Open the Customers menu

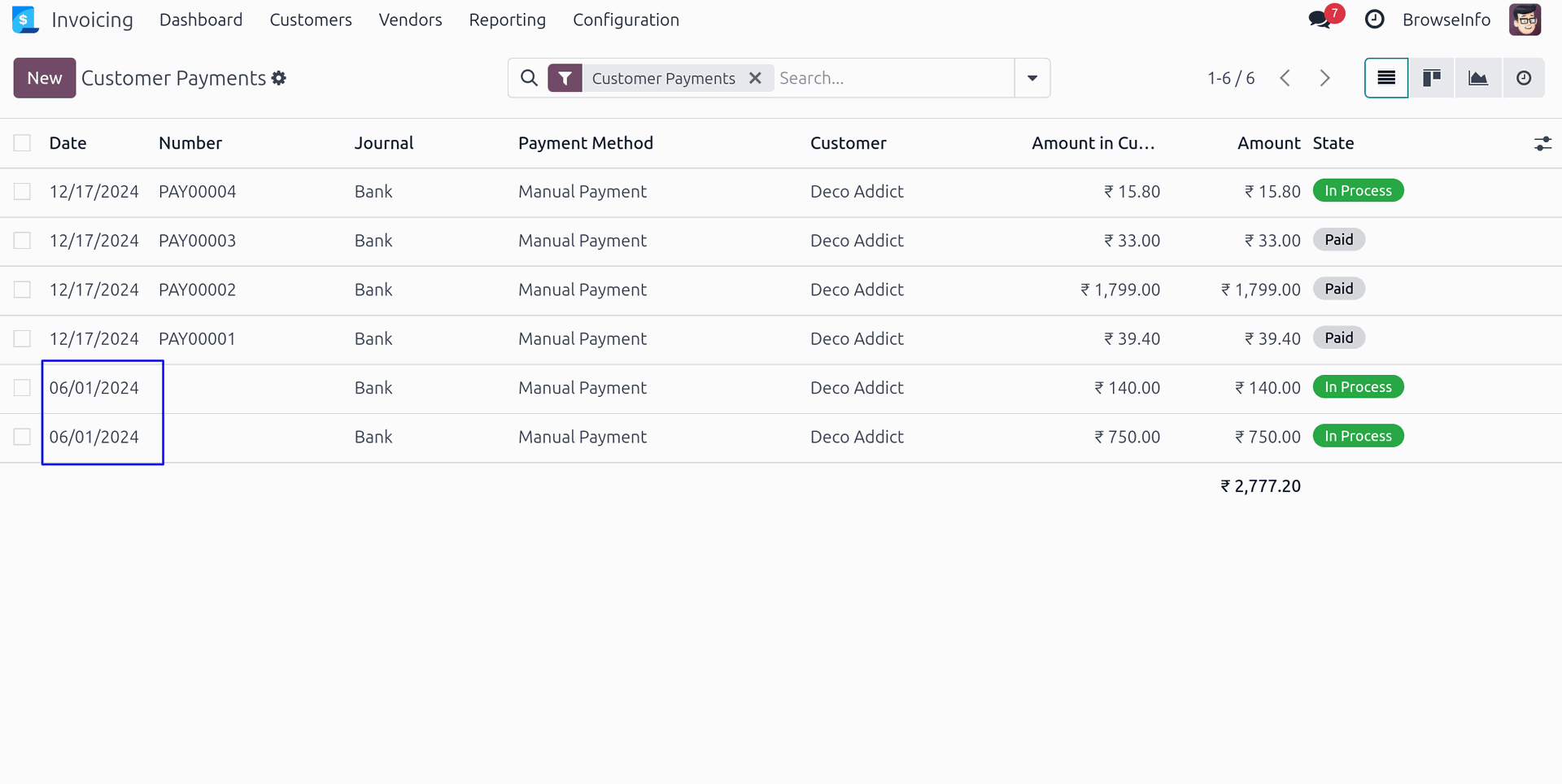click(311, 20)
